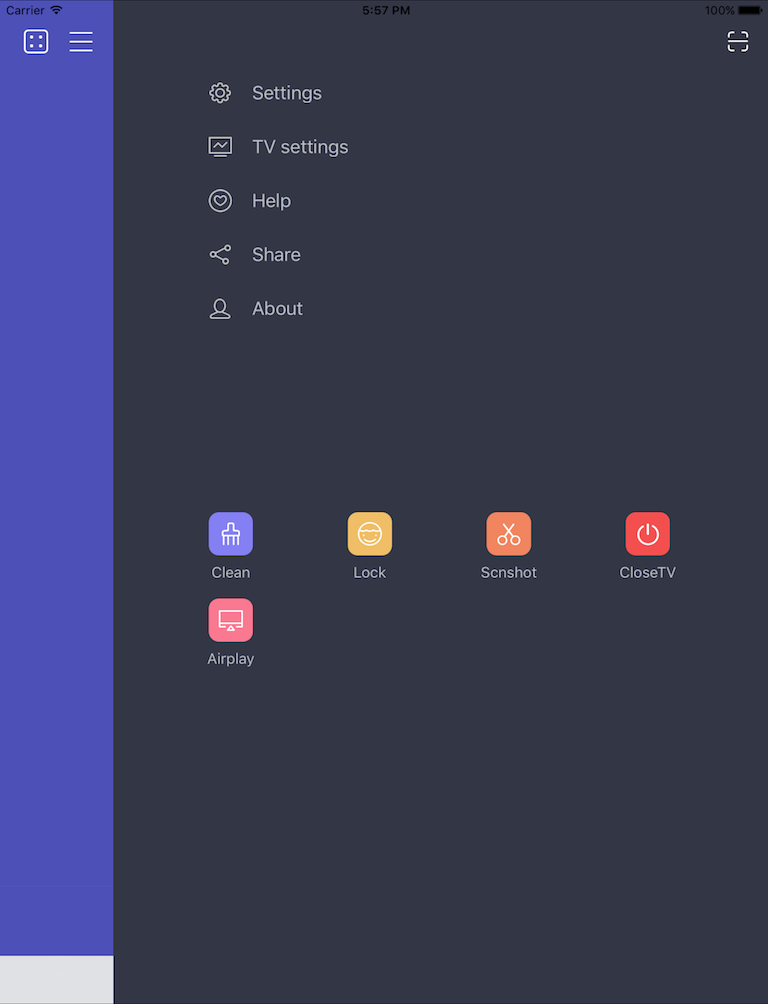This screenshot has width=768, height=1004.
Task: Click the Lock label
Action: pyautogui.click(x=370, y=572)
